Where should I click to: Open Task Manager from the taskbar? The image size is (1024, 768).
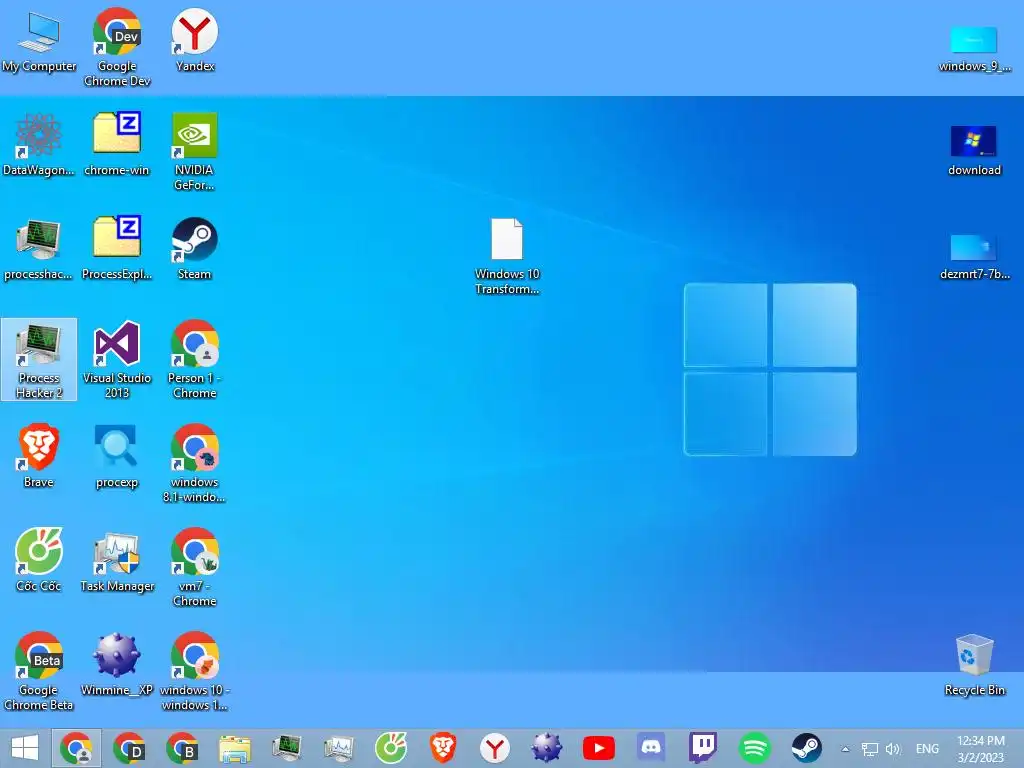(338, 748)
